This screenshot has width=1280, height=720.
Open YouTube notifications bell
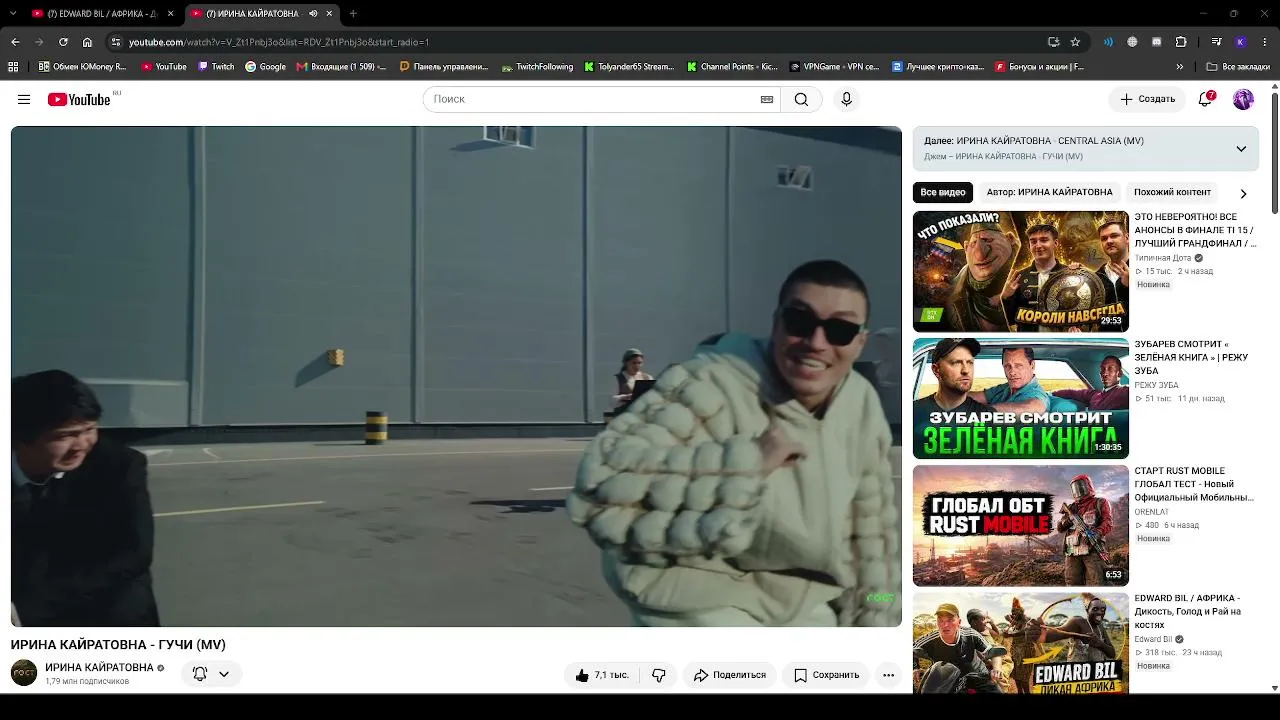pos(1206,99)
